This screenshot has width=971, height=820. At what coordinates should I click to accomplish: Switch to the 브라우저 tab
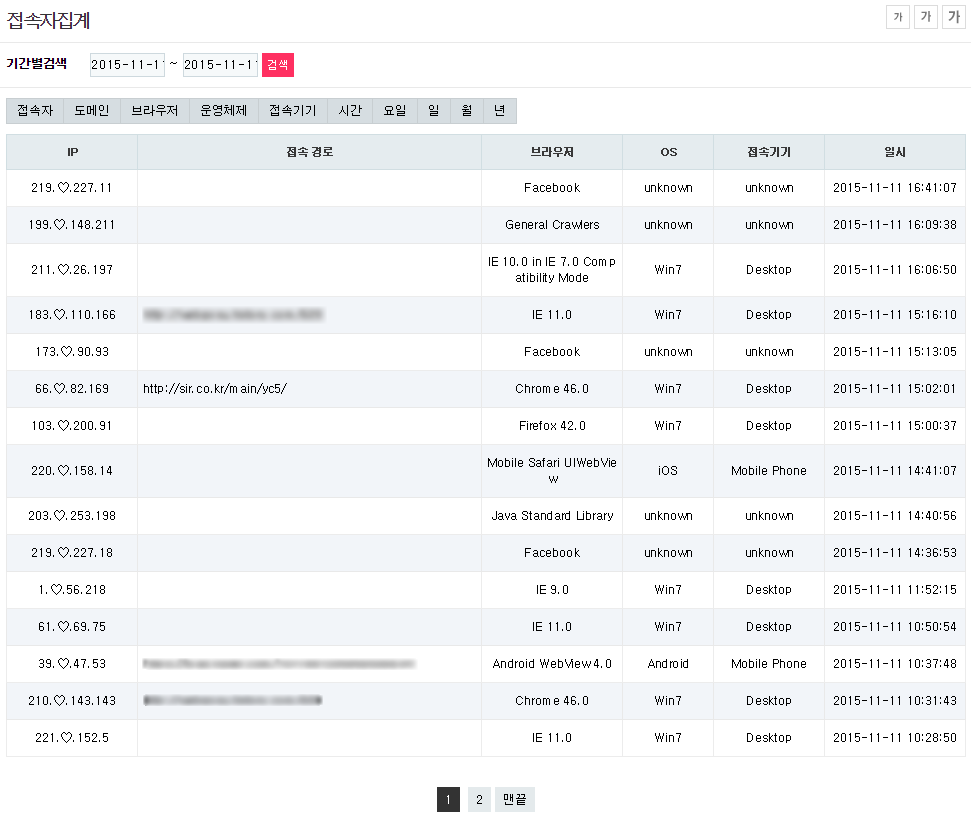(155, 111)
